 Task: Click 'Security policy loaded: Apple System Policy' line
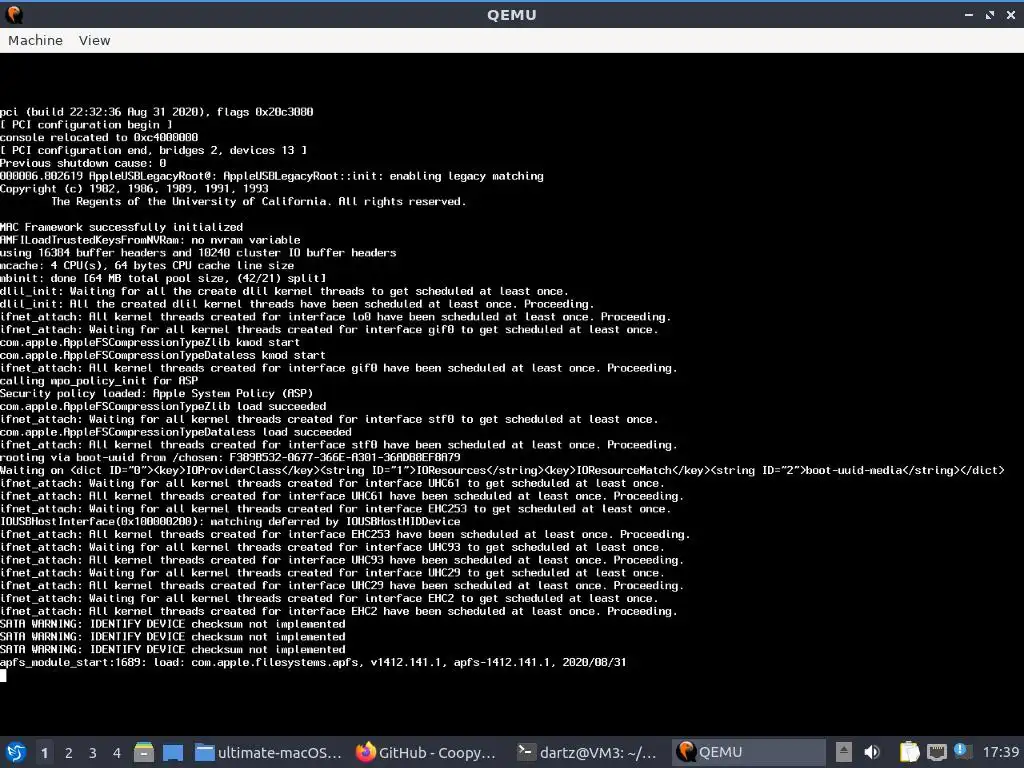(157, 394)
